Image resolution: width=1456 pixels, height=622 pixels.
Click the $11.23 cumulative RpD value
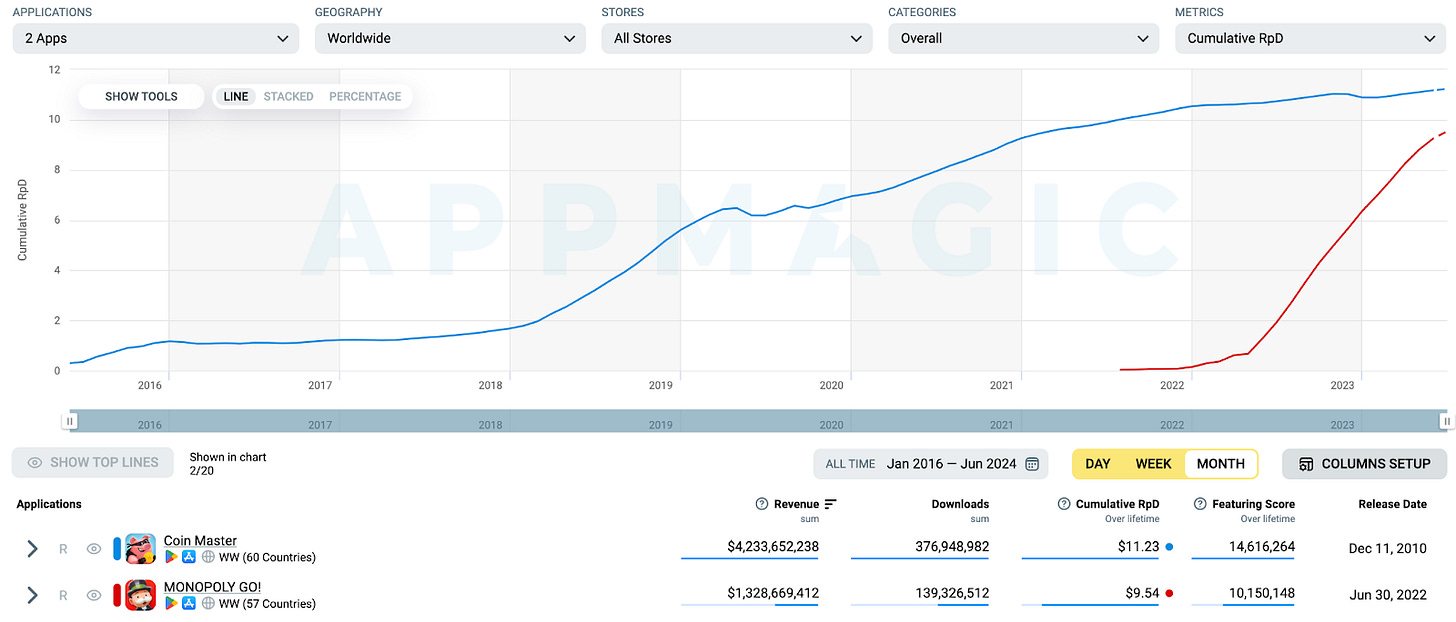[x=1141, y=547]
